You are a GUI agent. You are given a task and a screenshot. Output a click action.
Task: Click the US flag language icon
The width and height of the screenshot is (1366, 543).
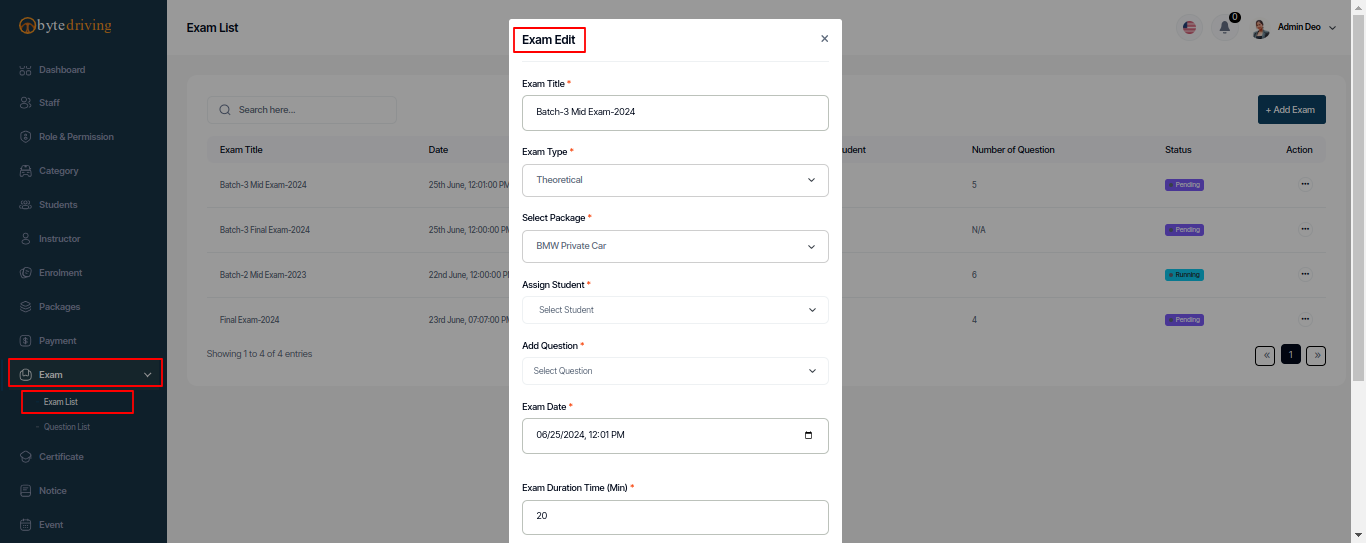(x=1189, y=27)
